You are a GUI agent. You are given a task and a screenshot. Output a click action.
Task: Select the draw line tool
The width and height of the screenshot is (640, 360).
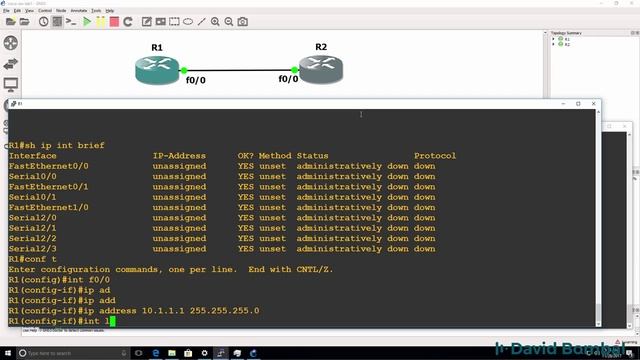(x=202, y=22)
